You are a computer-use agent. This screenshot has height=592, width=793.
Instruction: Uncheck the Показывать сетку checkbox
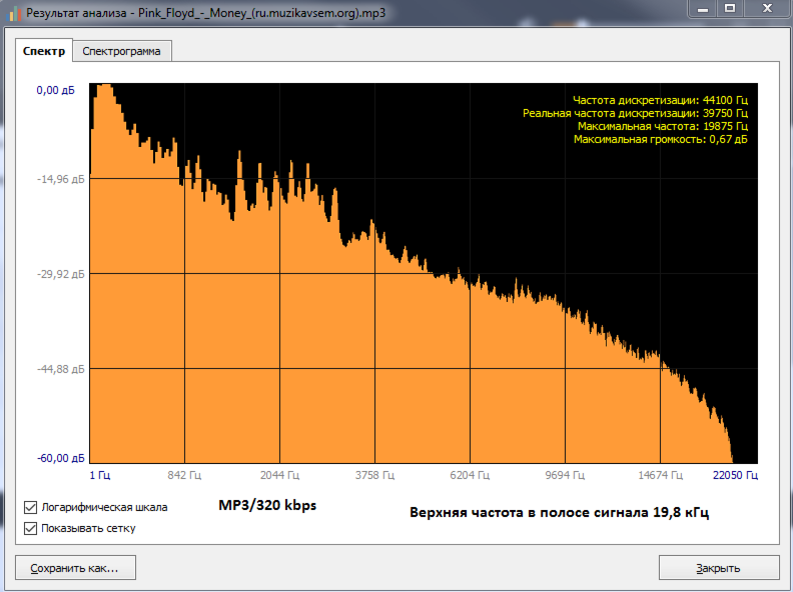pos(30,528)
